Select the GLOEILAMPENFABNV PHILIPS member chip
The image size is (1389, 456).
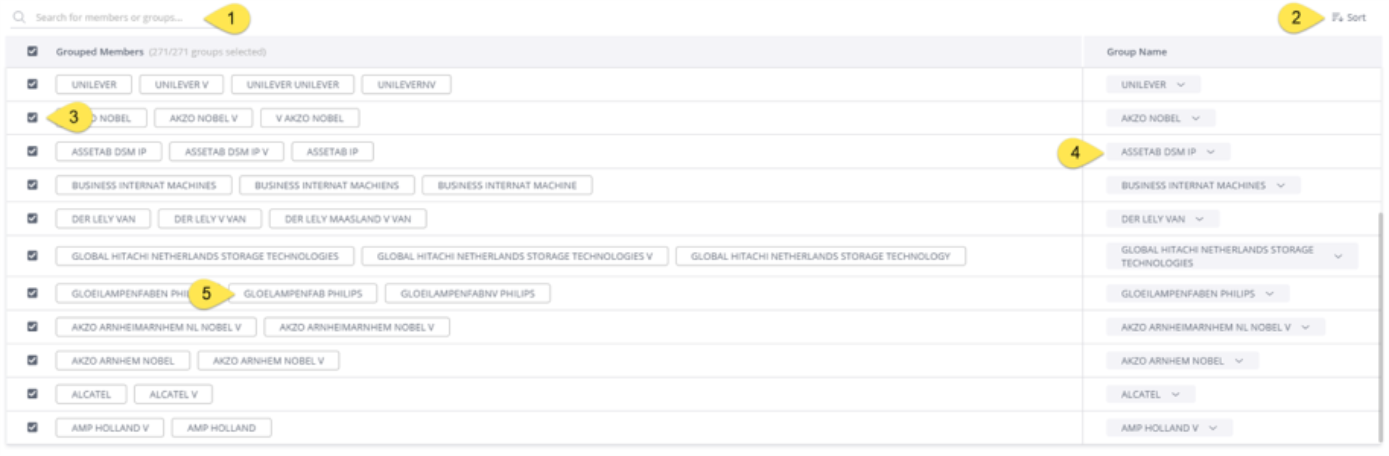click(x=468, y=294)
